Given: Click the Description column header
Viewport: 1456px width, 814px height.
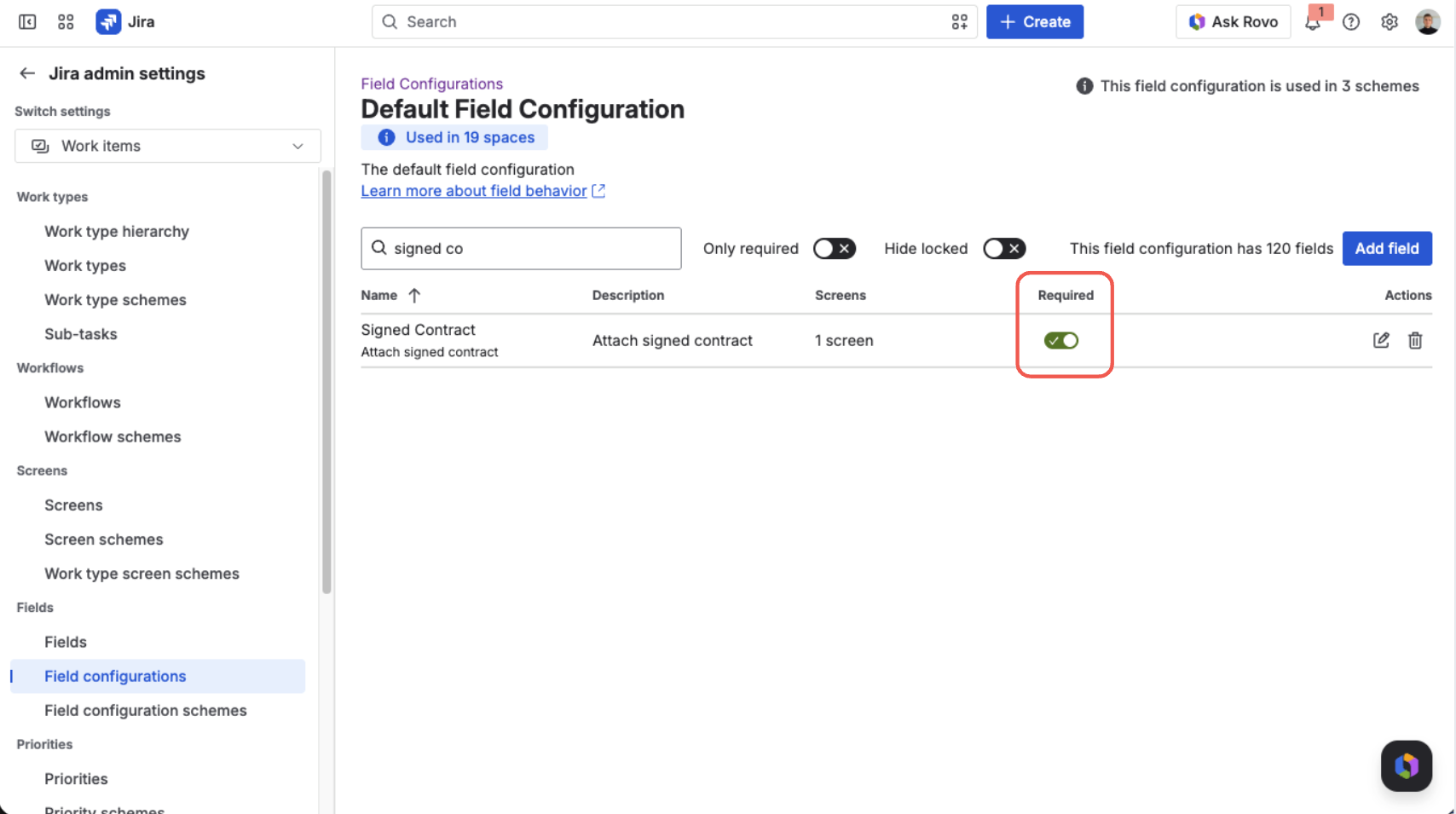Looking at the screenshot, I should click(628, 296).
